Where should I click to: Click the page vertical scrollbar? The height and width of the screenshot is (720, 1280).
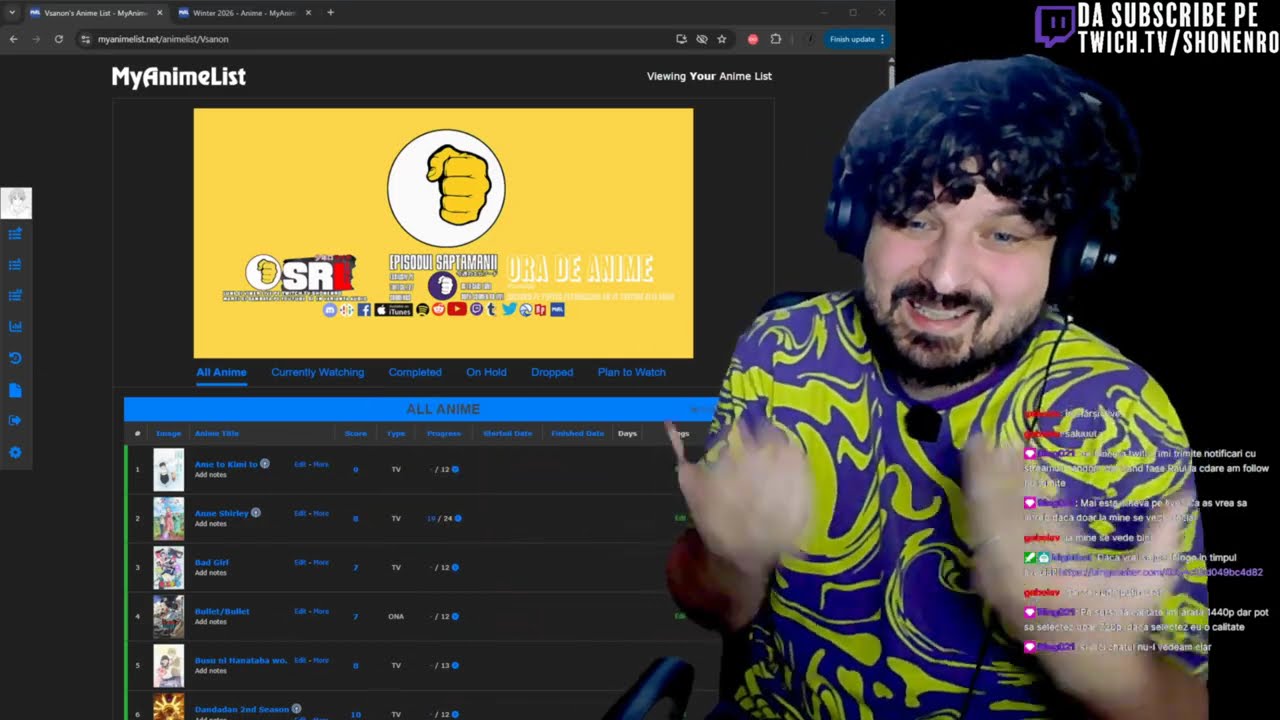[x=891, y=75]
